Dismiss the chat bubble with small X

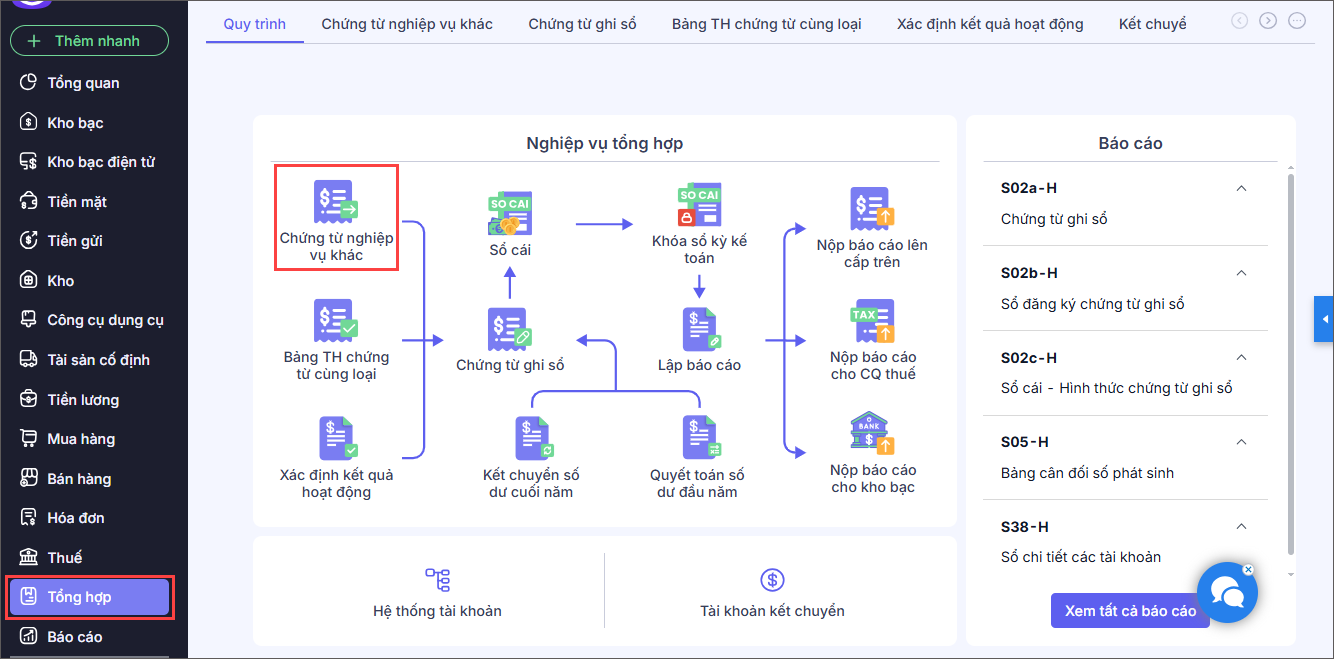coord(1248,569)
